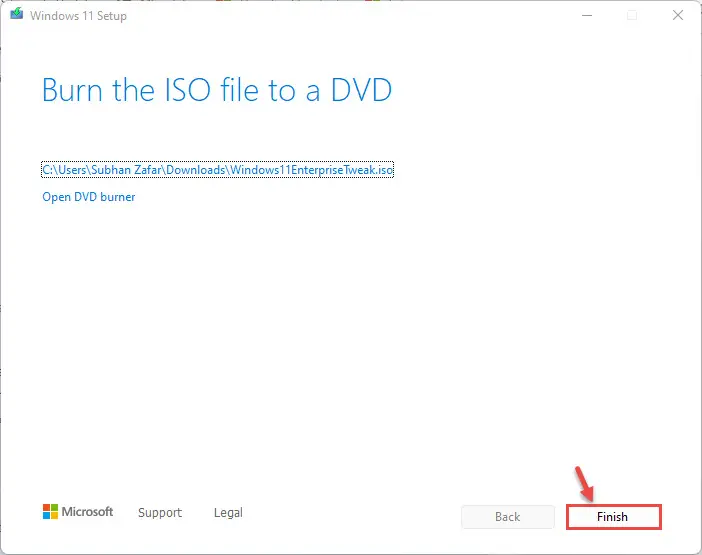Screen dimensions: 702x555
Task: Open the Windows11EnterpriseTweak.iso file path link
Action: (218, 170)
